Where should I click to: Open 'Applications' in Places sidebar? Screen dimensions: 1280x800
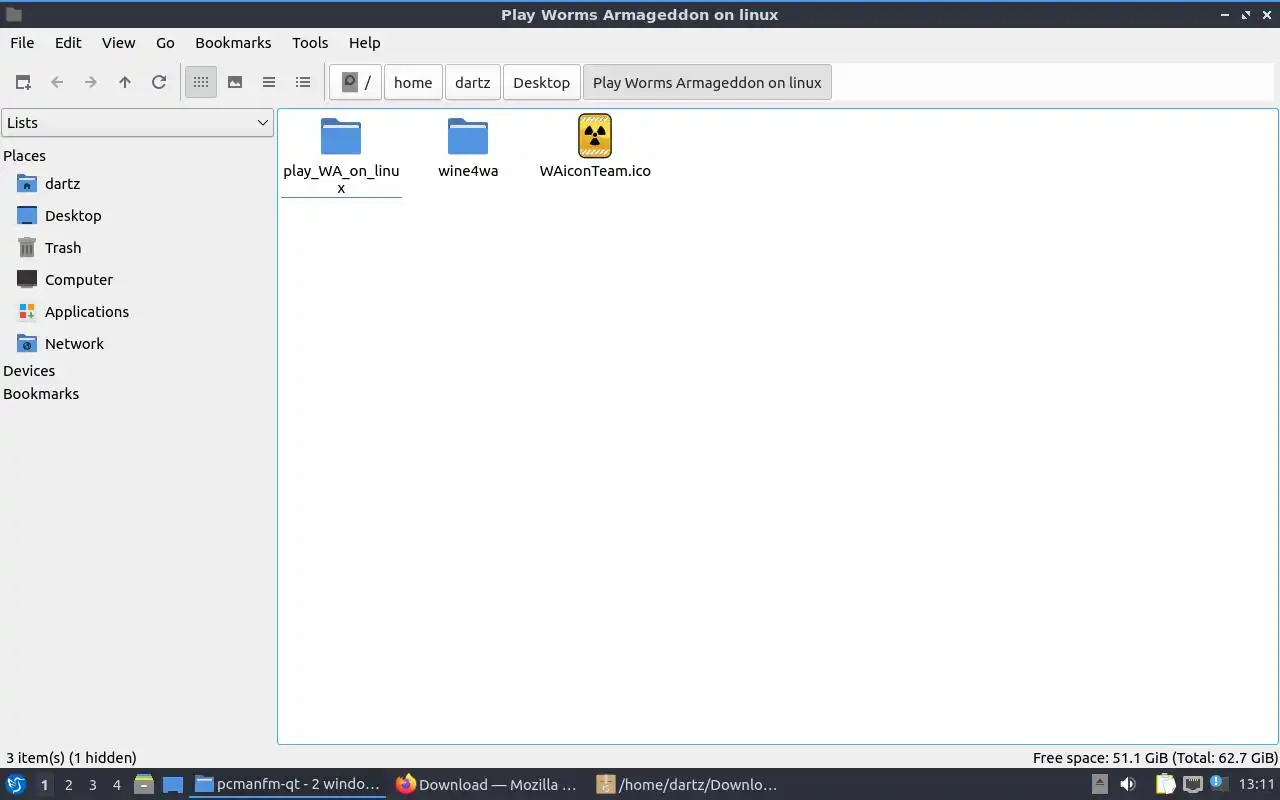point(87,312)
